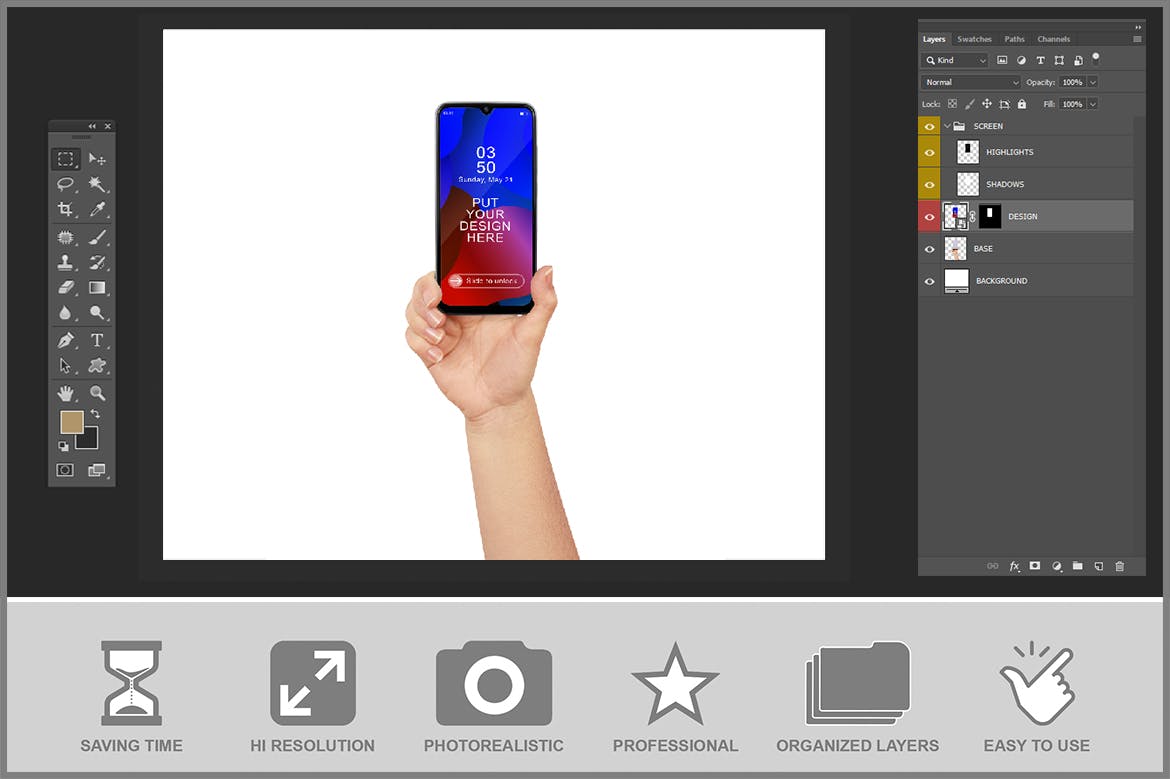Pick the Eyedropper tool
Screen dimensions: 1170x779
[x=99, y=210]
